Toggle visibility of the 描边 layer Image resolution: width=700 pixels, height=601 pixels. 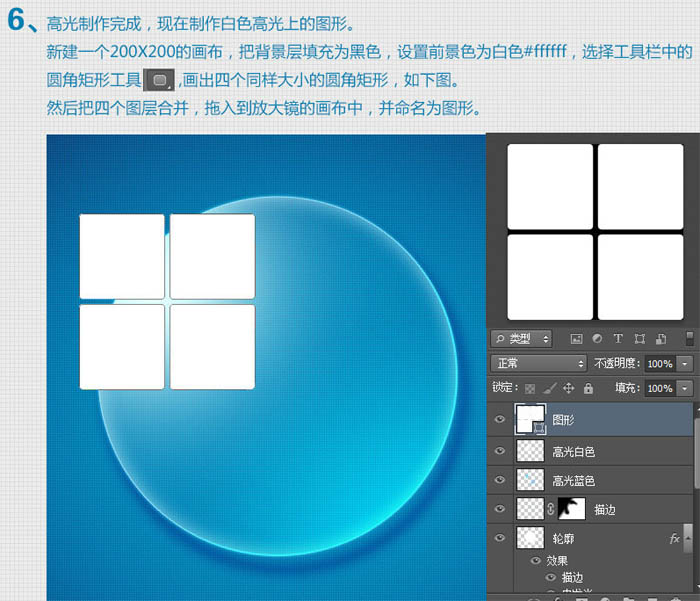tap(500, 509)
